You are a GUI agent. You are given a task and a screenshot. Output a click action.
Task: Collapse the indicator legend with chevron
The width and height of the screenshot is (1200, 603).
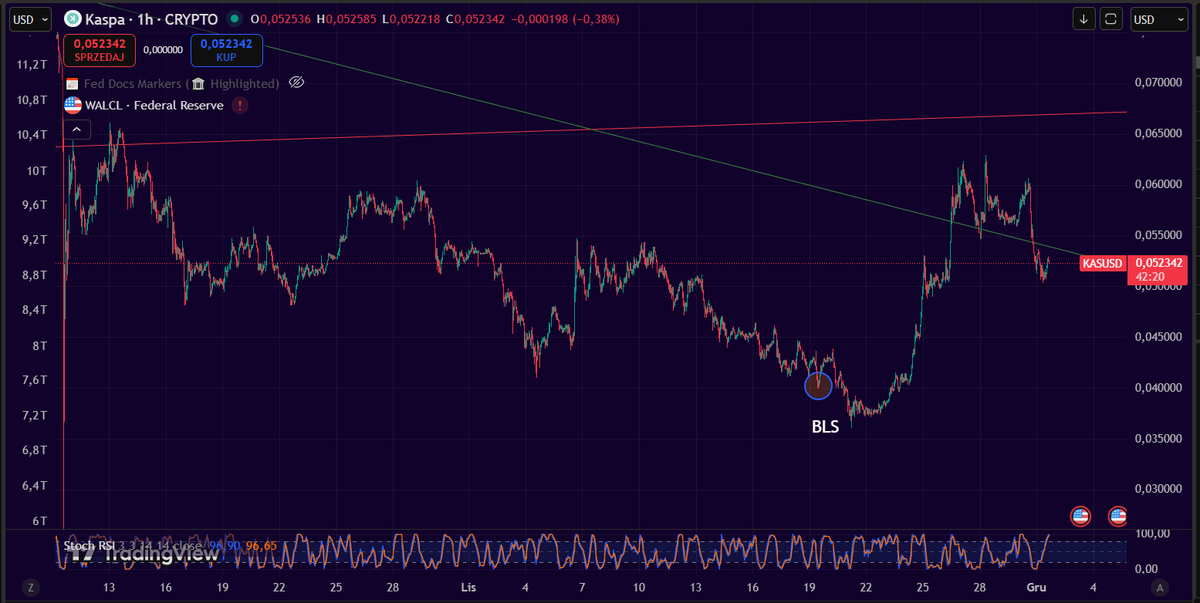(x=76, y=128)
